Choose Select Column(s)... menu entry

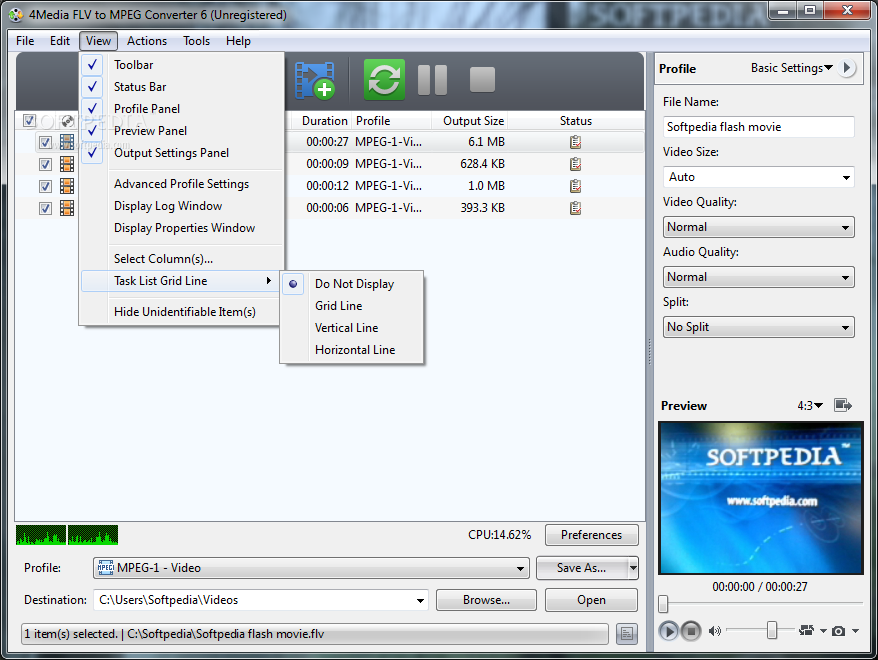(x=183, y=259)
